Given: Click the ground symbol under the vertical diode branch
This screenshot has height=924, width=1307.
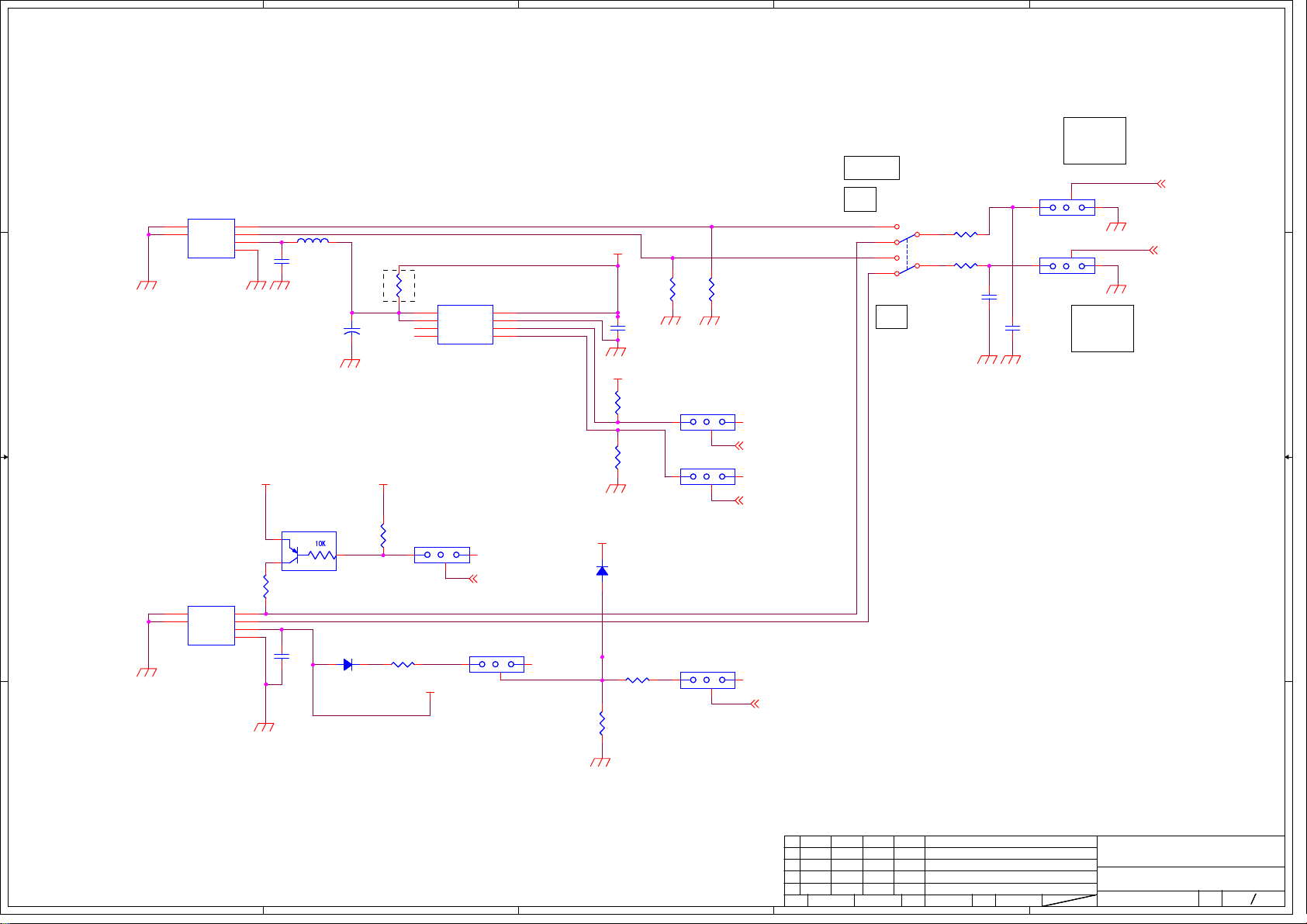Looking at the screenshot, I should (x=600, y=762).
